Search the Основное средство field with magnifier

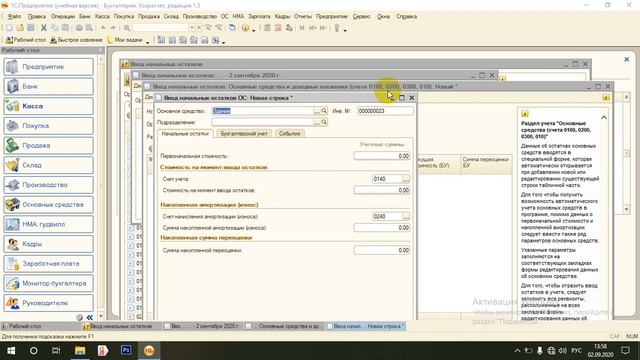(x=324, y=111)
